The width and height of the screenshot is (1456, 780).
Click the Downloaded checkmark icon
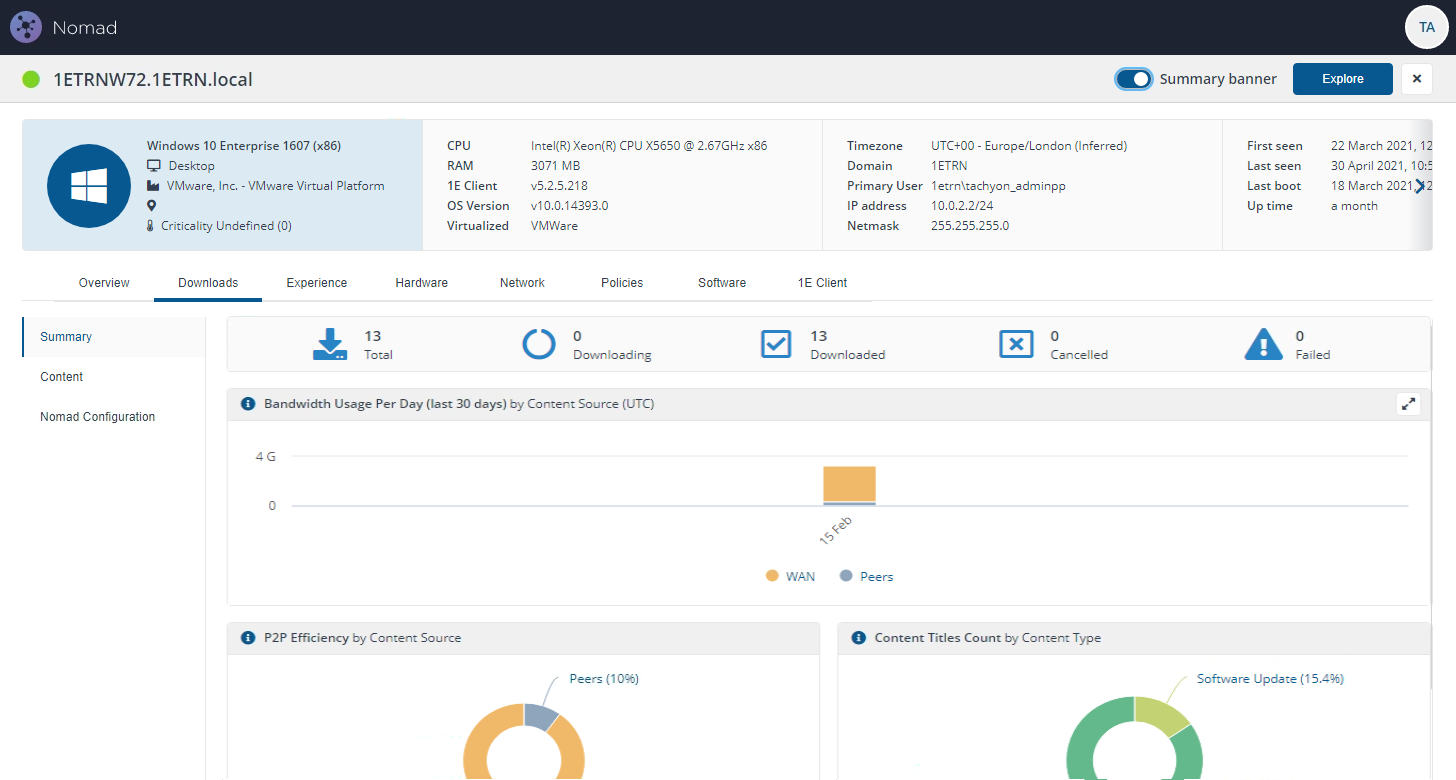coord(777,344)
